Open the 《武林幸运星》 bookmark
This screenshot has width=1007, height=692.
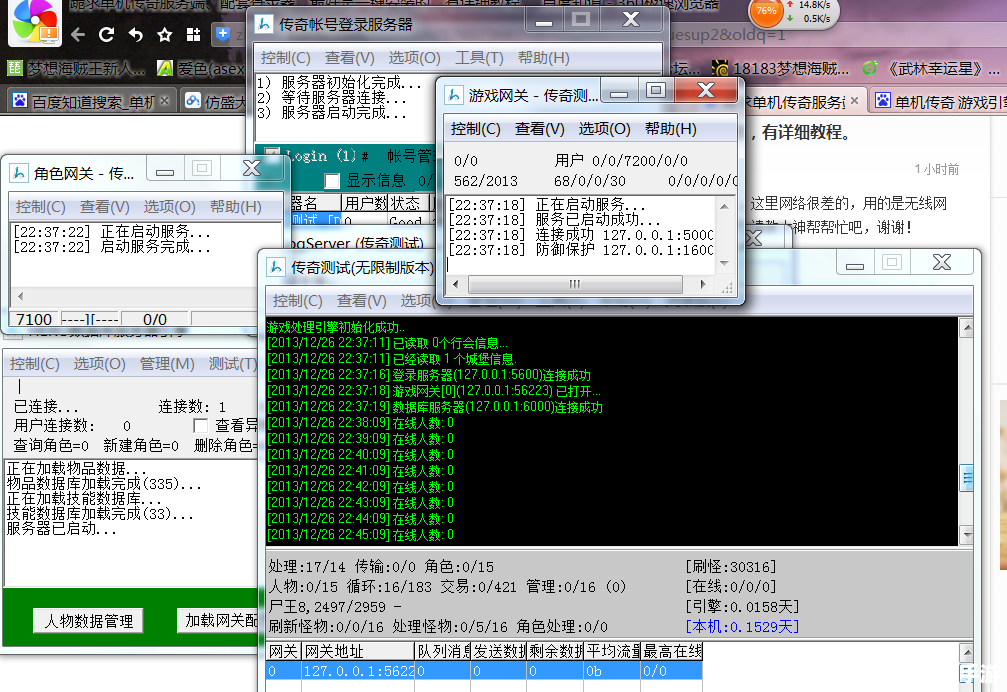pyautogui.click(x=931, y=68)
